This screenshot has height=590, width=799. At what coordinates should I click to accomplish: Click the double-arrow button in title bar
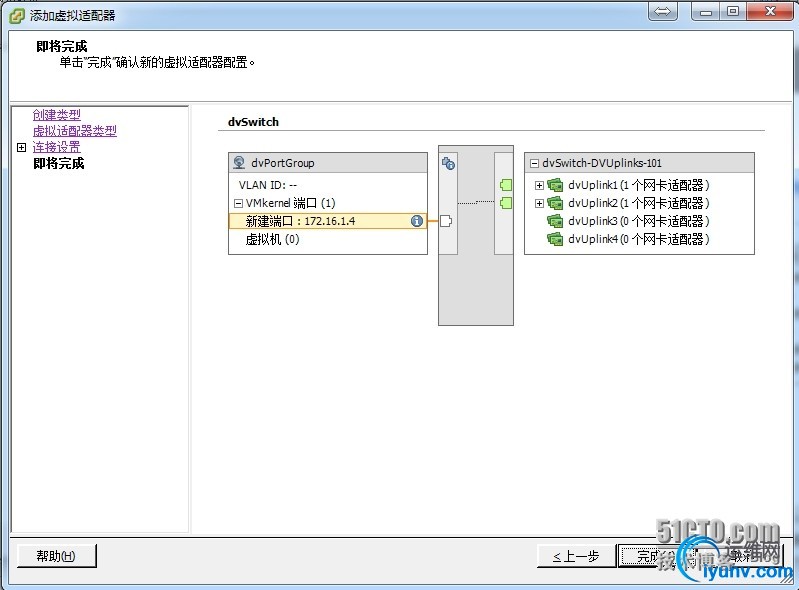pyautogui.click(x=662, y=11)
